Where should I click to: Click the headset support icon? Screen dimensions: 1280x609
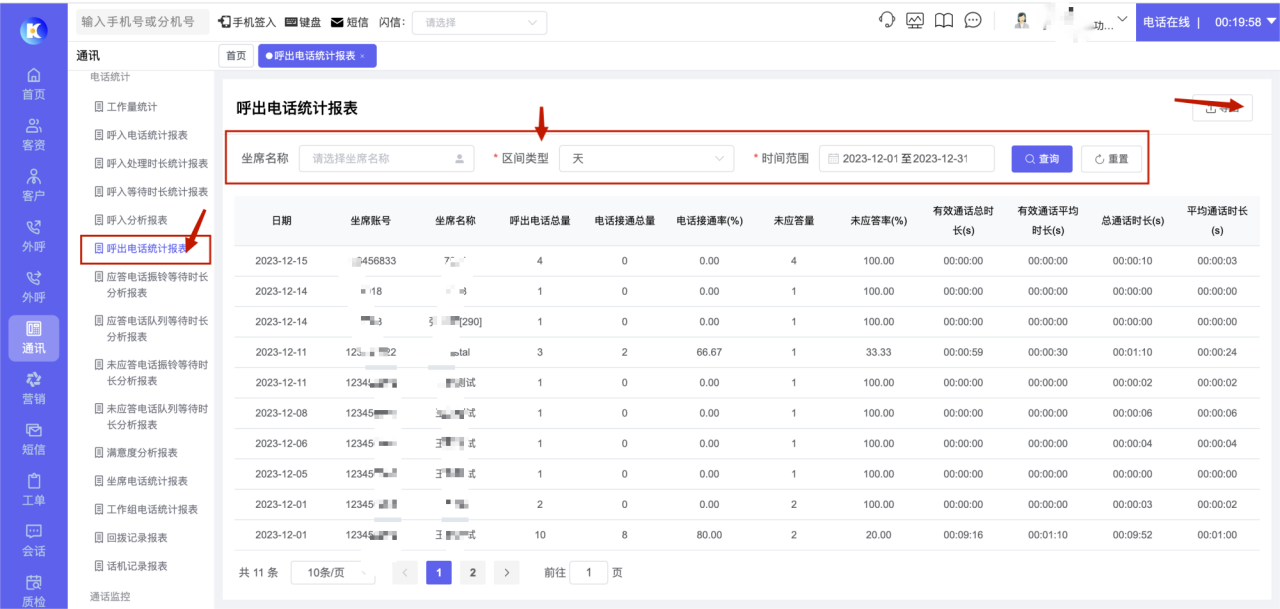coord(886,21)
